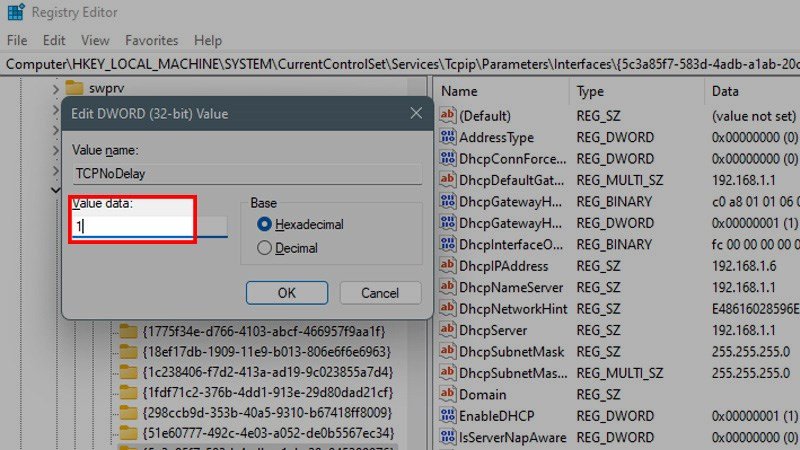800x450 pixels.
Task: Click the Value data input field
Action: click(149, 226)
